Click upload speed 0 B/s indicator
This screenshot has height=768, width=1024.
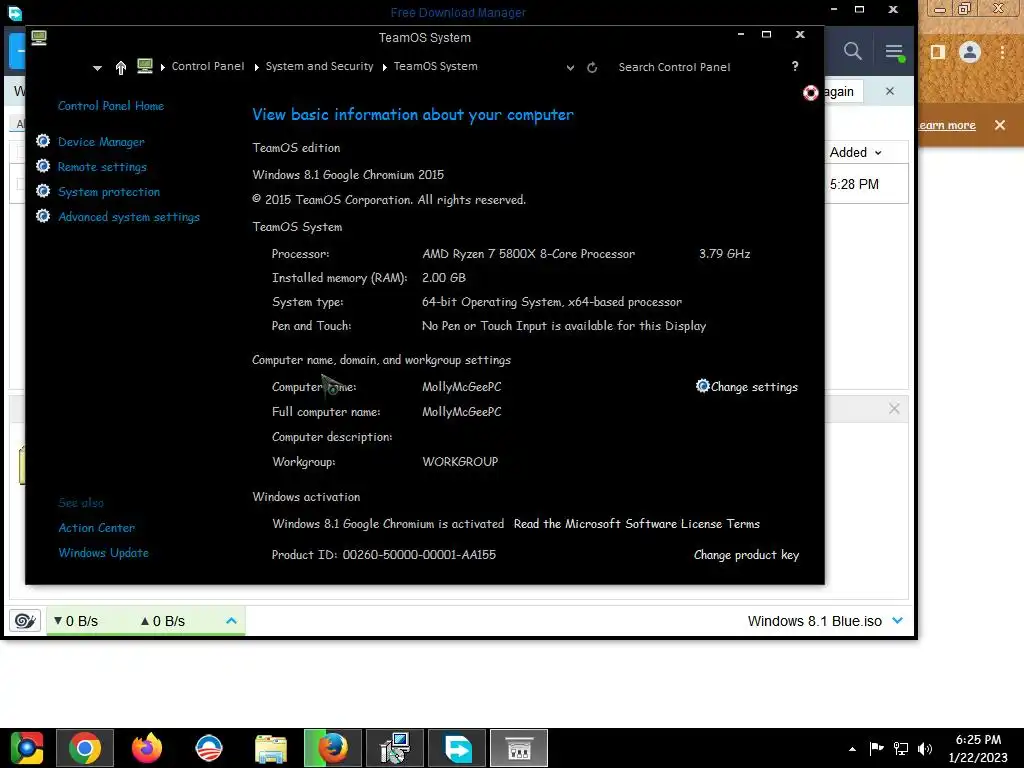click(163, 621)
